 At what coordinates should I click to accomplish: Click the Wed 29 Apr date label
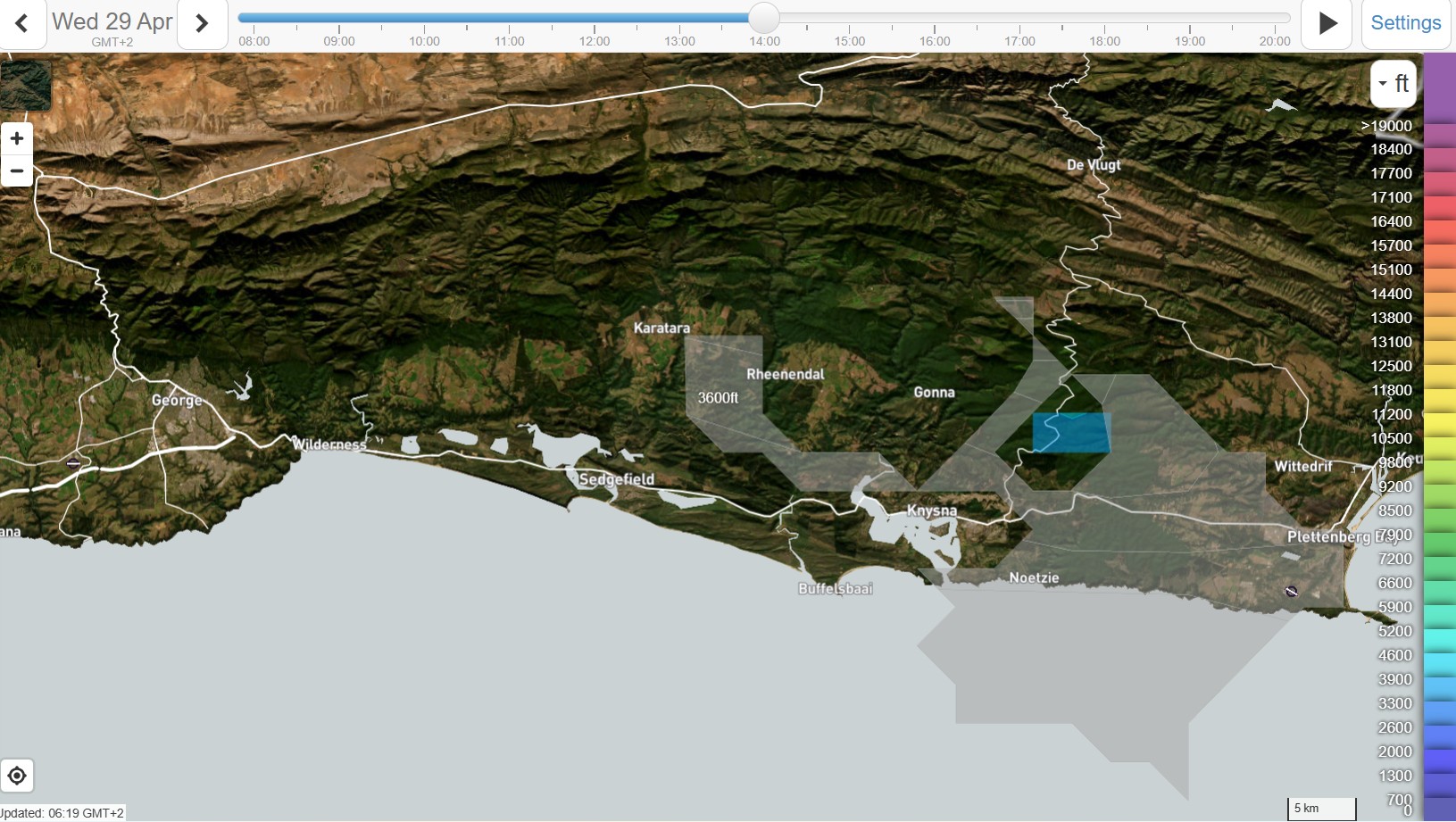pos(112,21)
